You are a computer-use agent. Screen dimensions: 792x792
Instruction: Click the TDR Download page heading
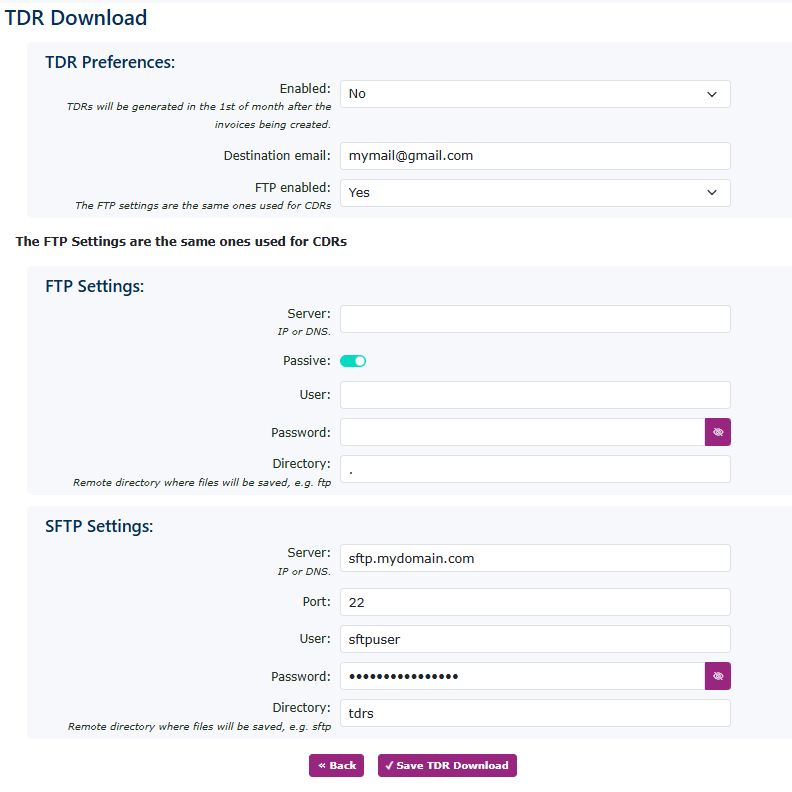pyautogui.click(x=76, y=18)
